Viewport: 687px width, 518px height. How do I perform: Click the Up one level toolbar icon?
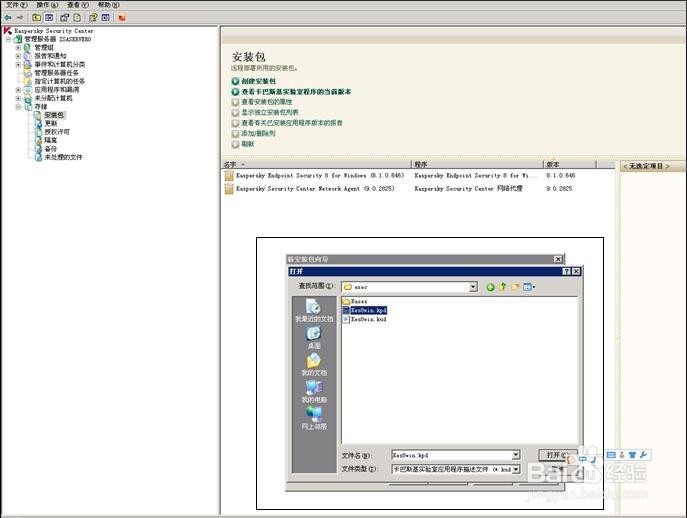pos(37,18)
